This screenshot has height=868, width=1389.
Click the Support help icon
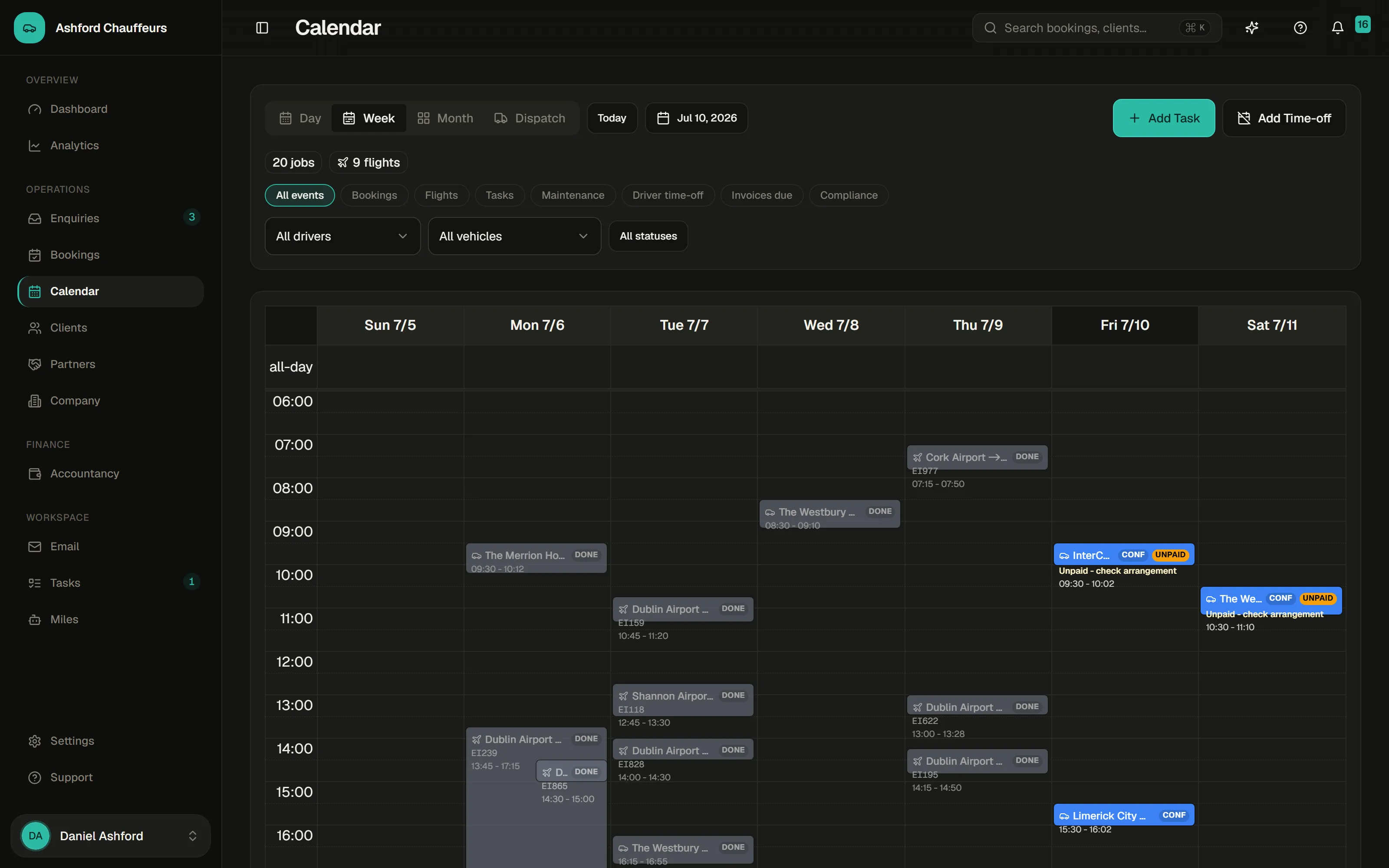click(x=34, y=777)
